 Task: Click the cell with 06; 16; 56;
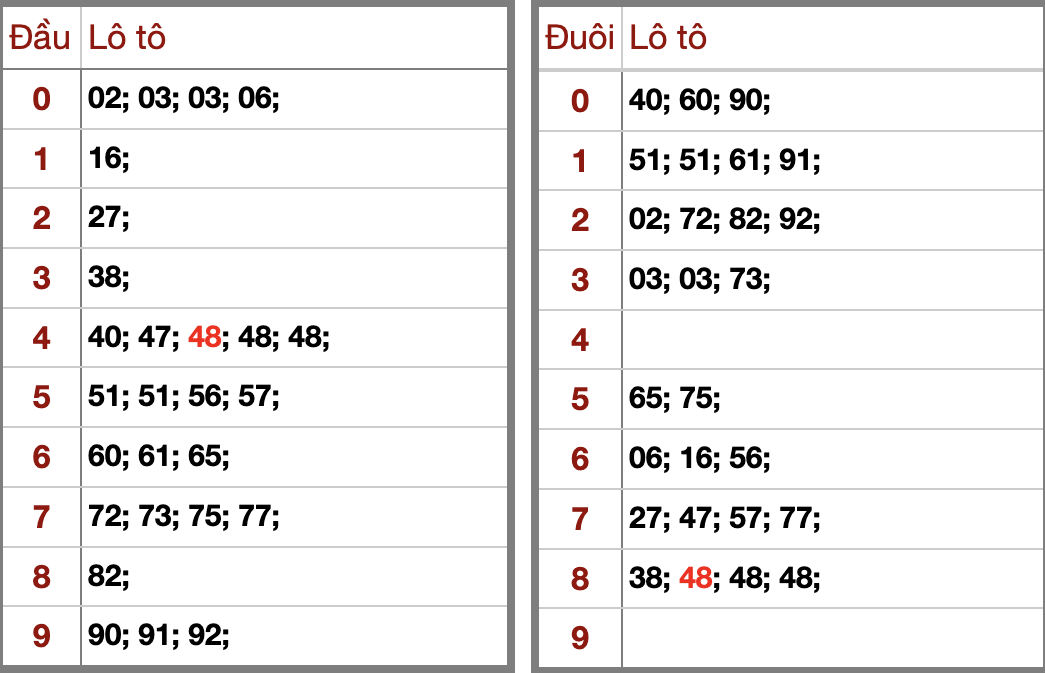point(700,458)
